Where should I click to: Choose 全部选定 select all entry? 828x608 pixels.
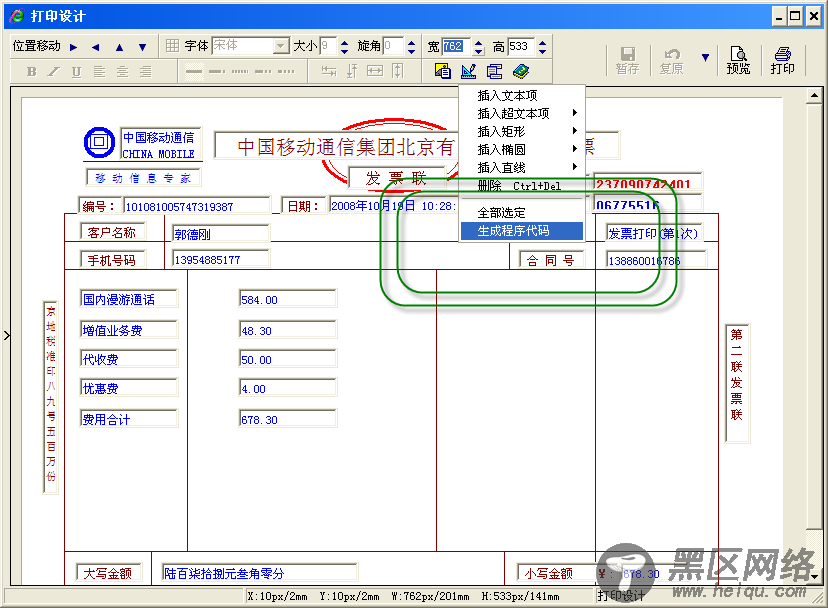coord(522,213)
